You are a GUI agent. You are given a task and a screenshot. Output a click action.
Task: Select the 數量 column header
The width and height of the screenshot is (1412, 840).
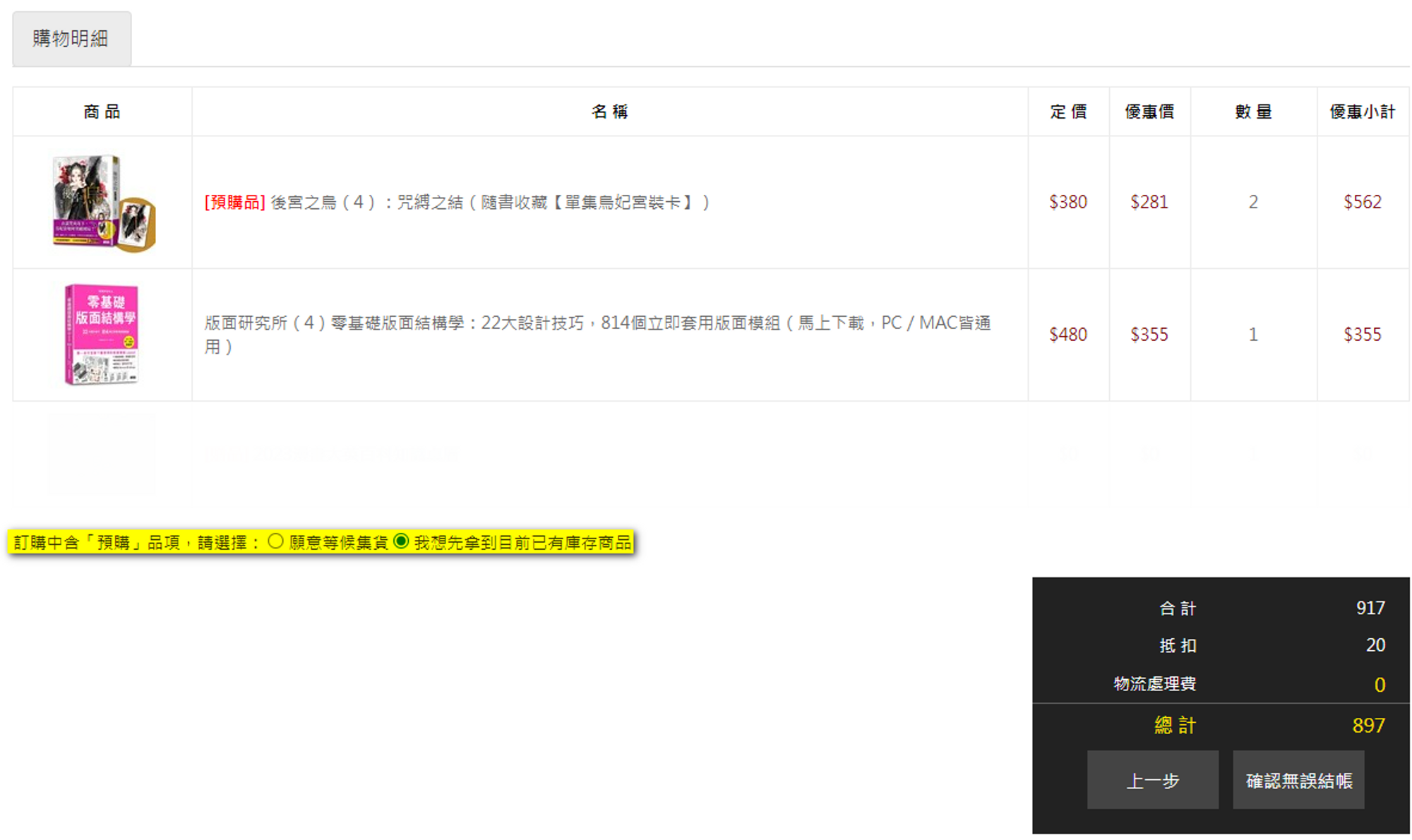click(1253, 112)
